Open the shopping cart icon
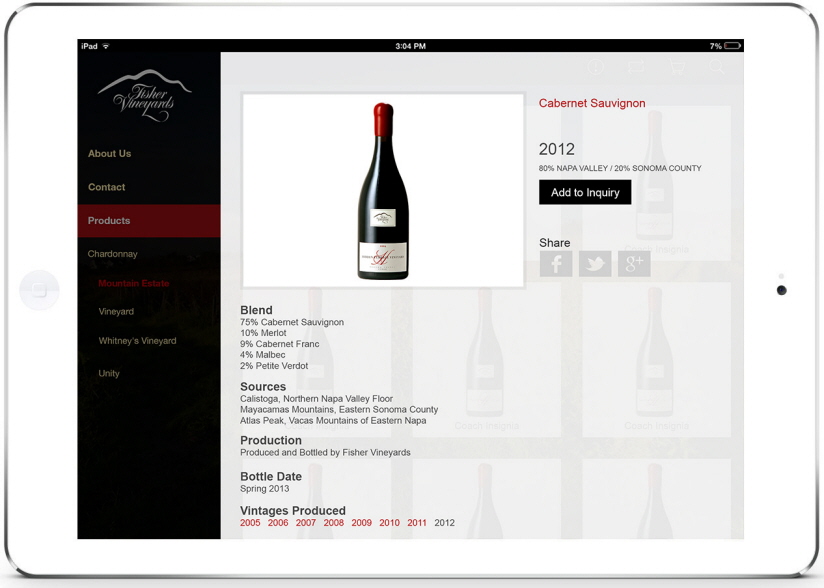The image size is (824, 588). [677, 67]
